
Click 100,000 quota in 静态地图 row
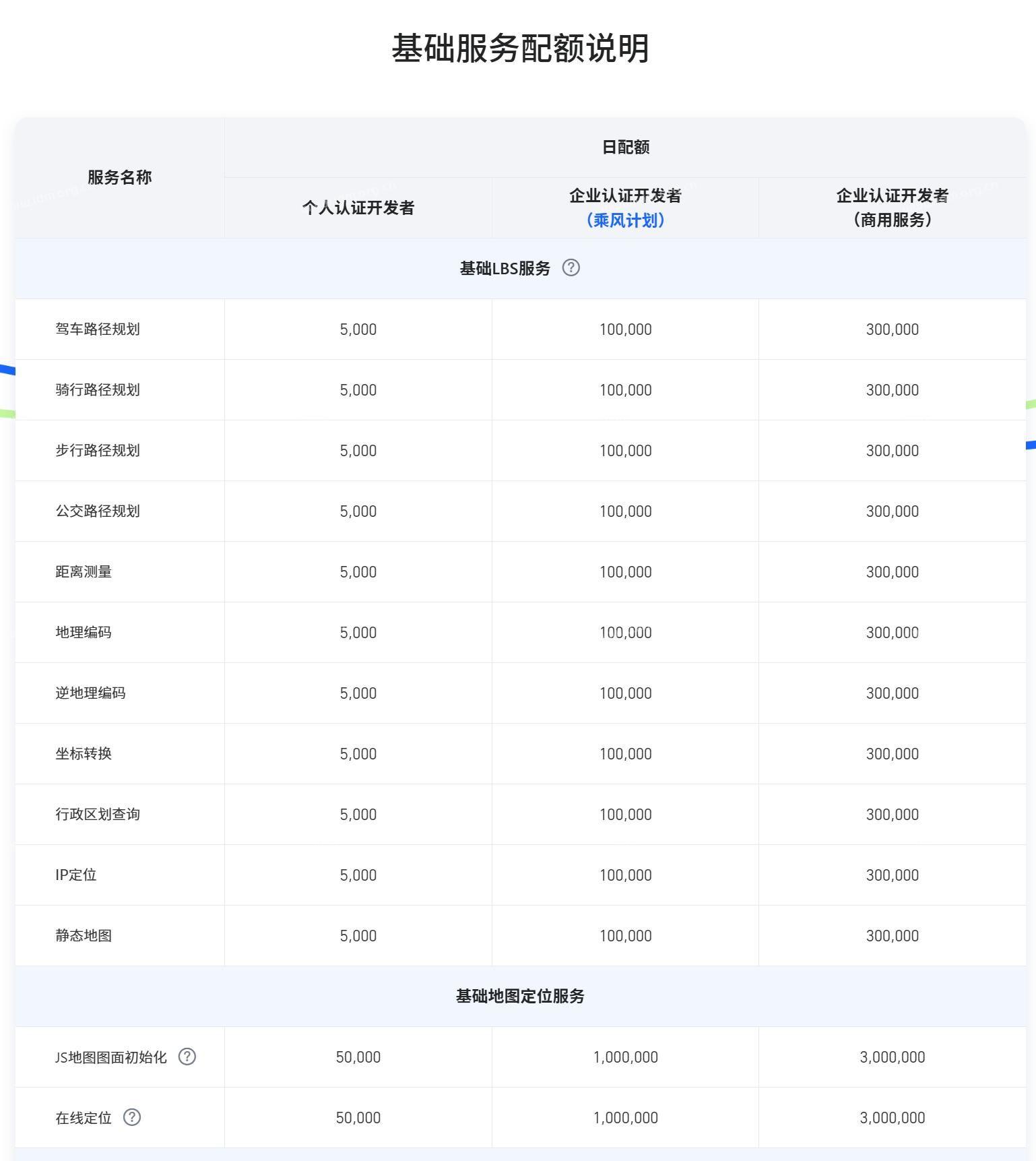[626, 936]
